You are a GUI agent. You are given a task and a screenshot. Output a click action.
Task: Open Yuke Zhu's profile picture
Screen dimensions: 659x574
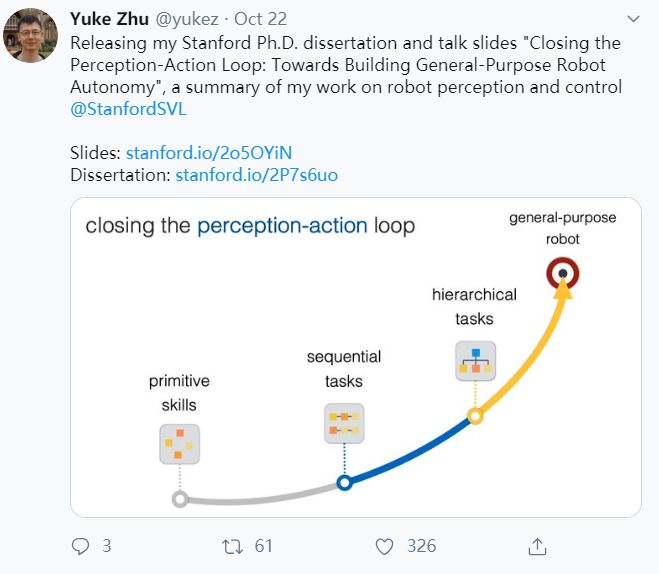click(30, 36)
